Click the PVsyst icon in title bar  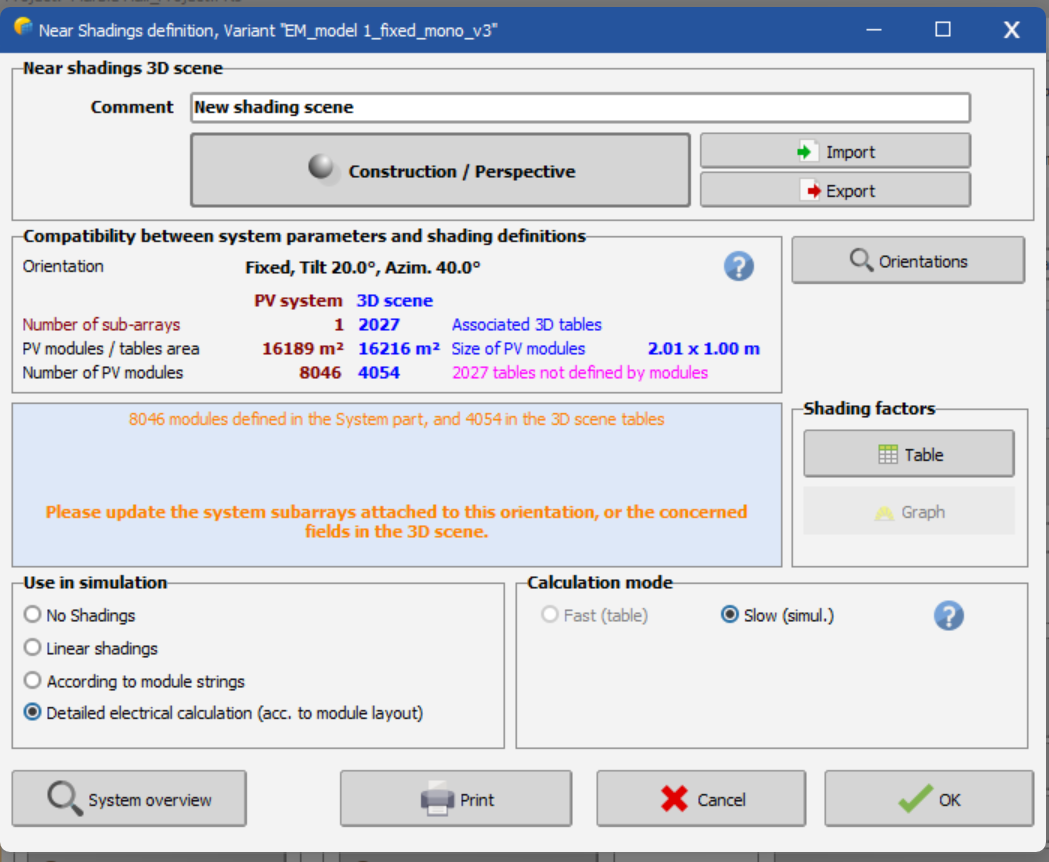pyautogui.click(x=23, y=30)
